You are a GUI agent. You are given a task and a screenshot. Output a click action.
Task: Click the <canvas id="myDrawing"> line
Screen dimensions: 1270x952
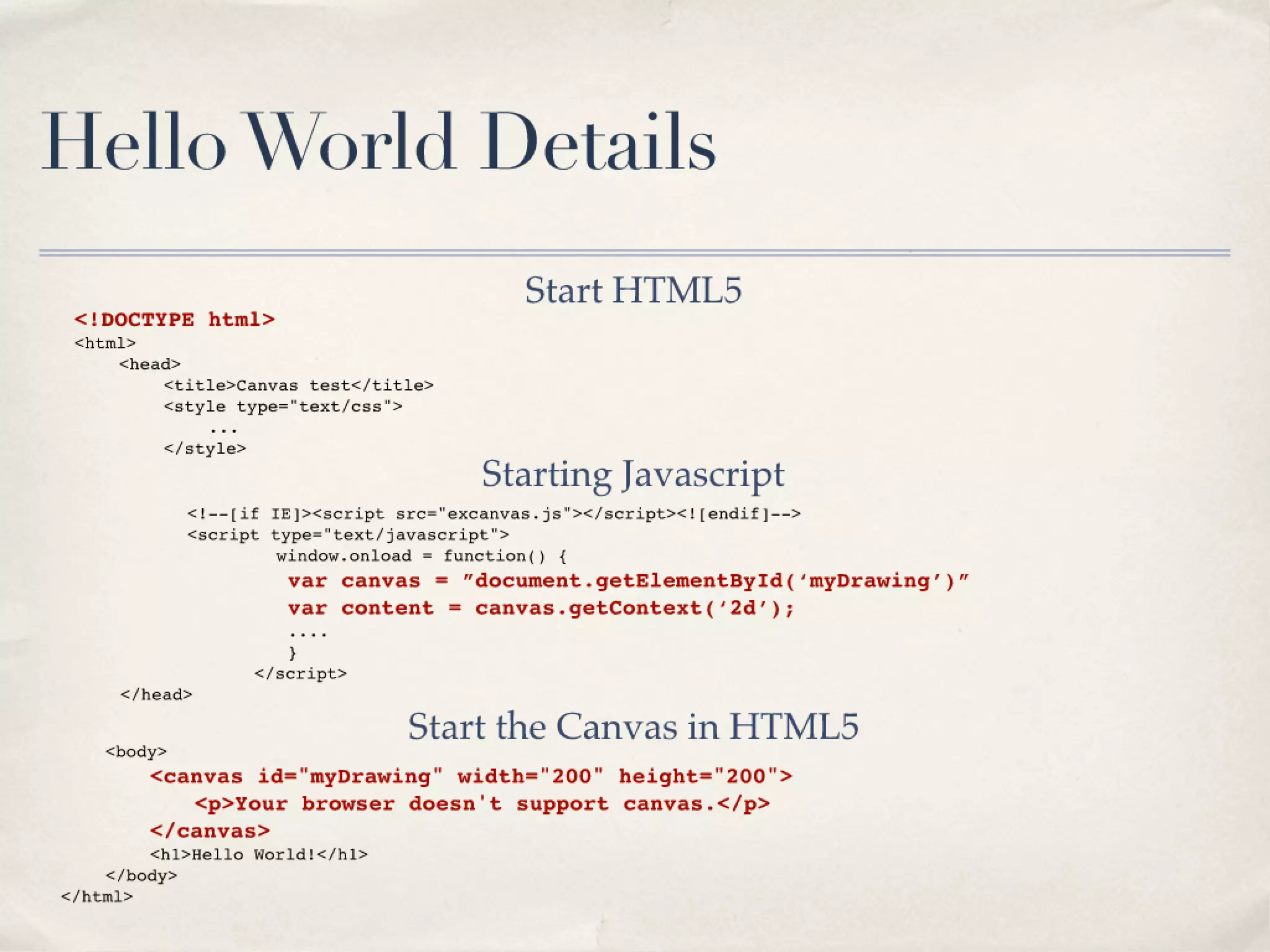(471, 776)
